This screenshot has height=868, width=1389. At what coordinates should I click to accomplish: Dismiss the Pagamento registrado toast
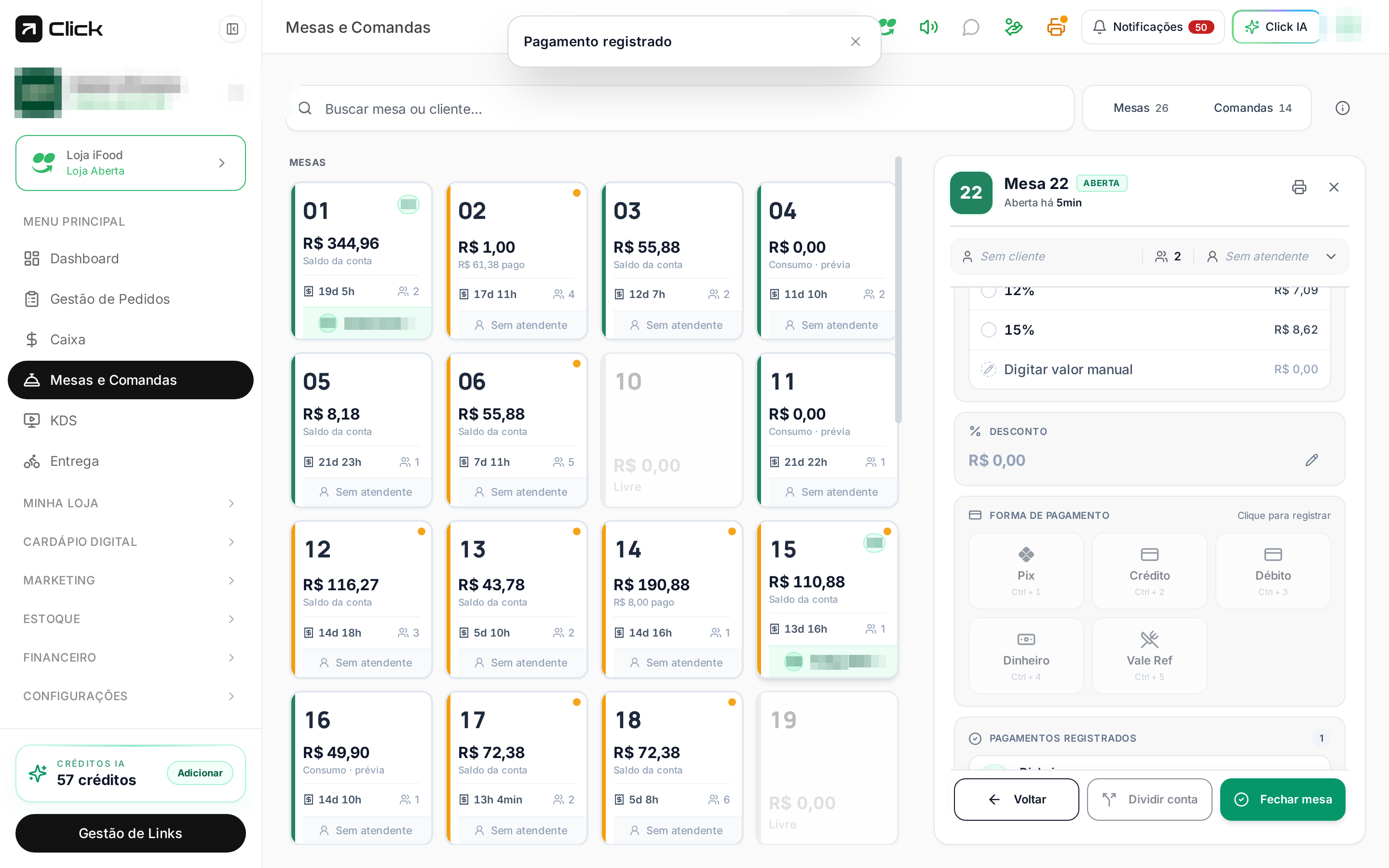pos(855,41)
